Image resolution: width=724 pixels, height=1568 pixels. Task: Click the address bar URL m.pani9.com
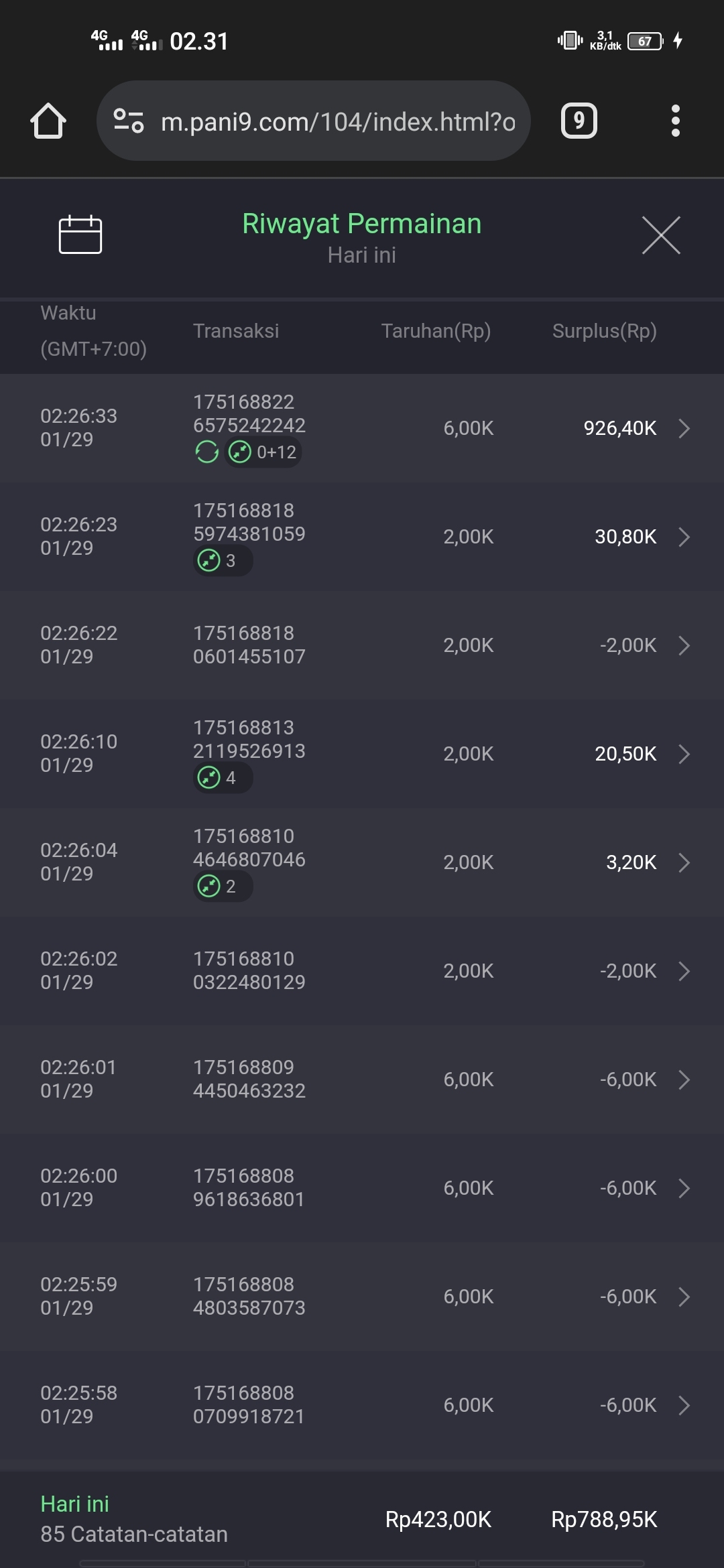pos(338,121)
